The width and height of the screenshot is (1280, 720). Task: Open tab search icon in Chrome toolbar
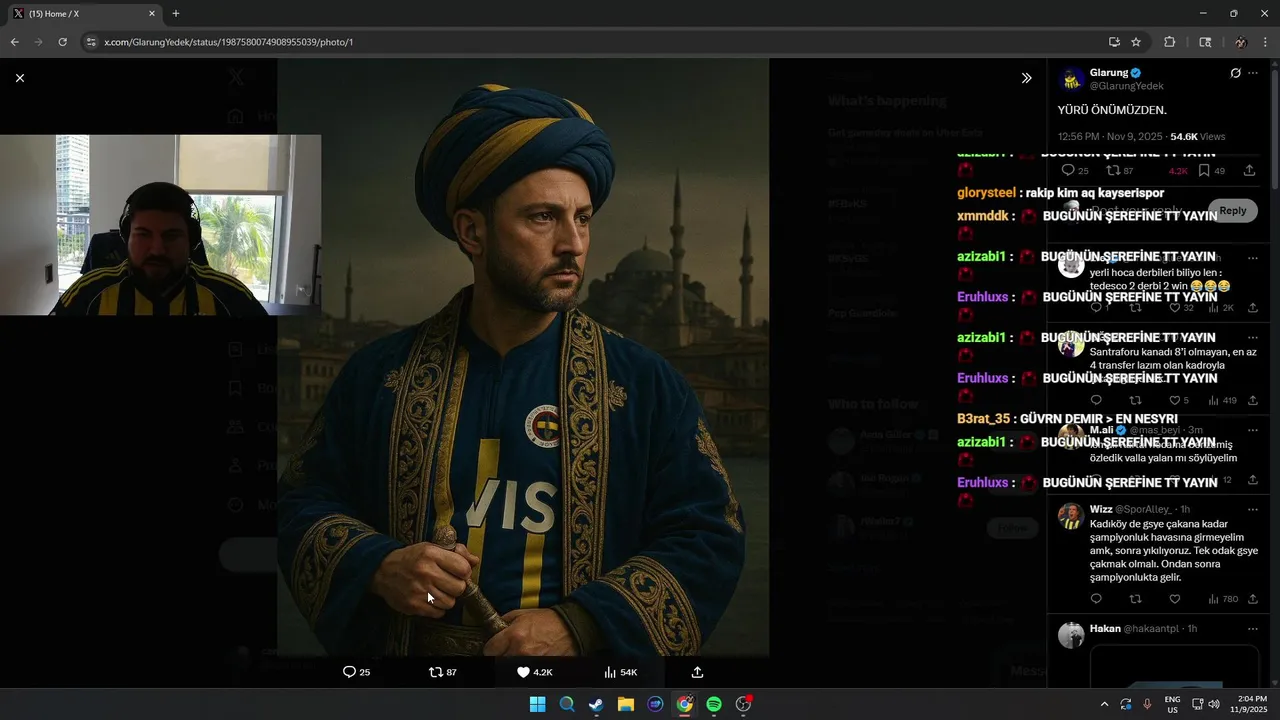click(x=1205, y=42)
